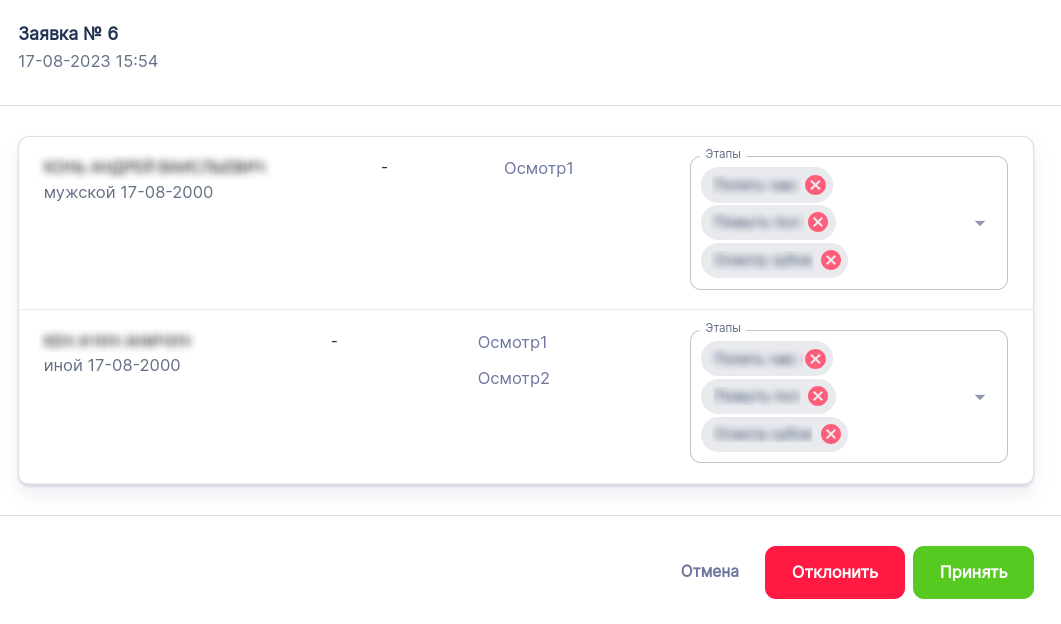1061x624 pixels.
Task: Expand the Этапы dropdown arrow for the иной patient
Action: 980,397
